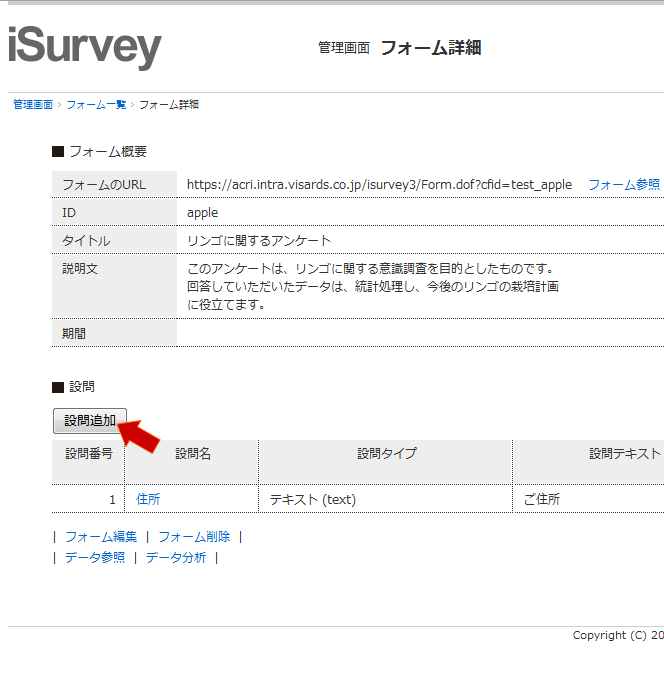Click フォーム詳細 breadcrumb text
The image size is (664, 673).
point(168,105)
